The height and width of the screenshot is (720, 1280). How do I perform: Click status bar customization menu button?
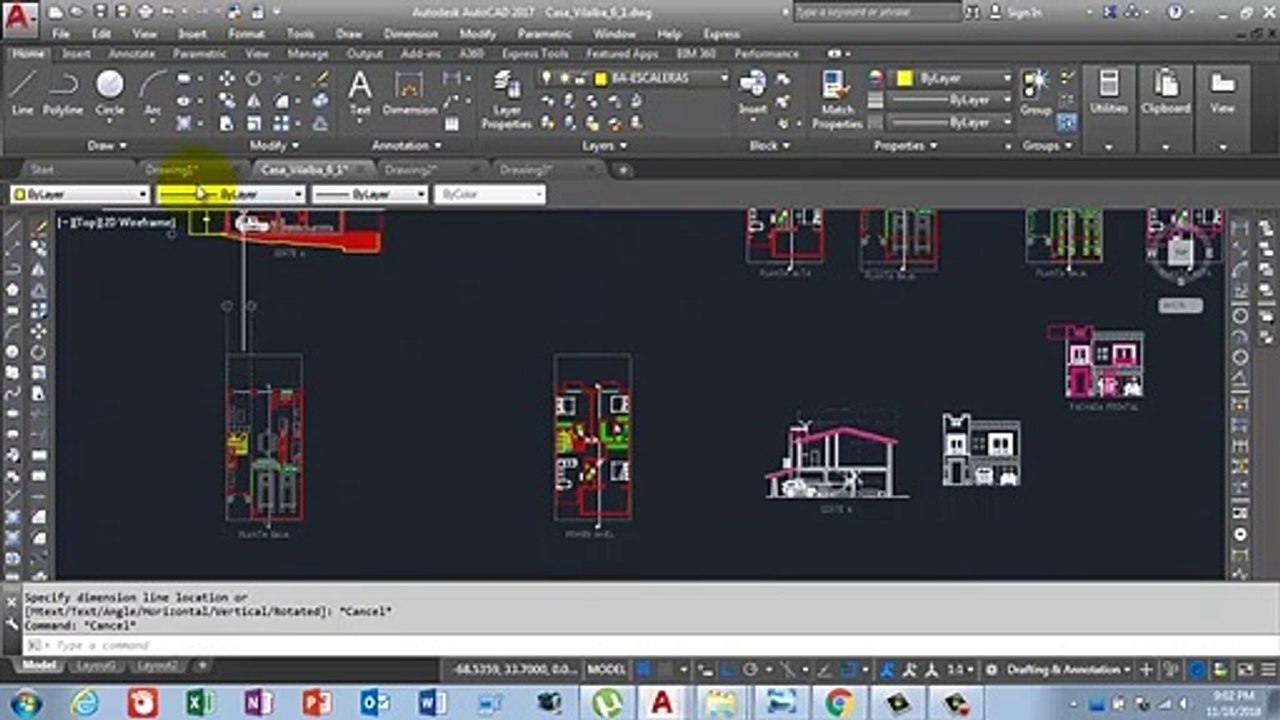click(1266, 670)
